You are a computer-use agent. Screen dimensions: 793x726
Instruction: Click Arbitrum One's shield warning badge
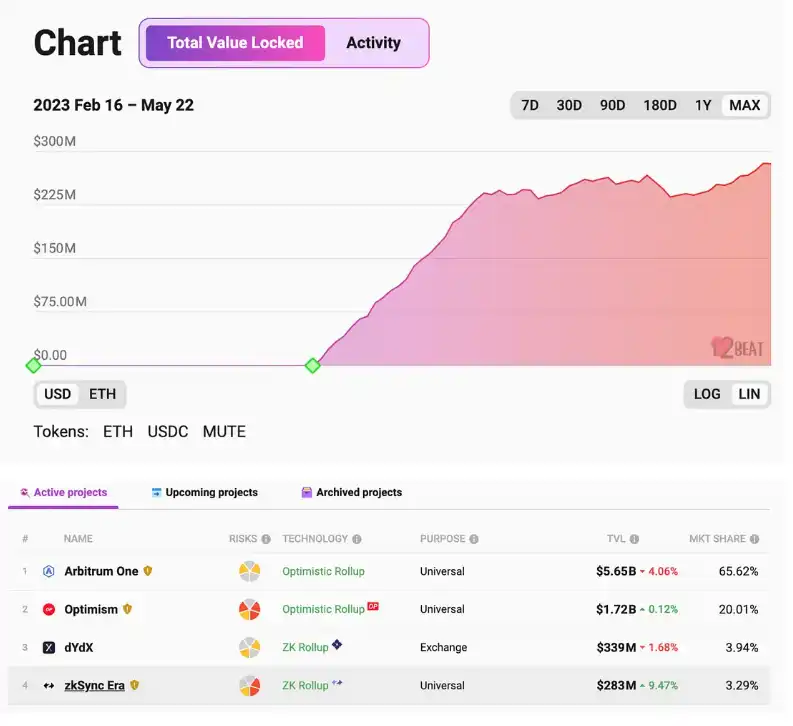(148, 571)
